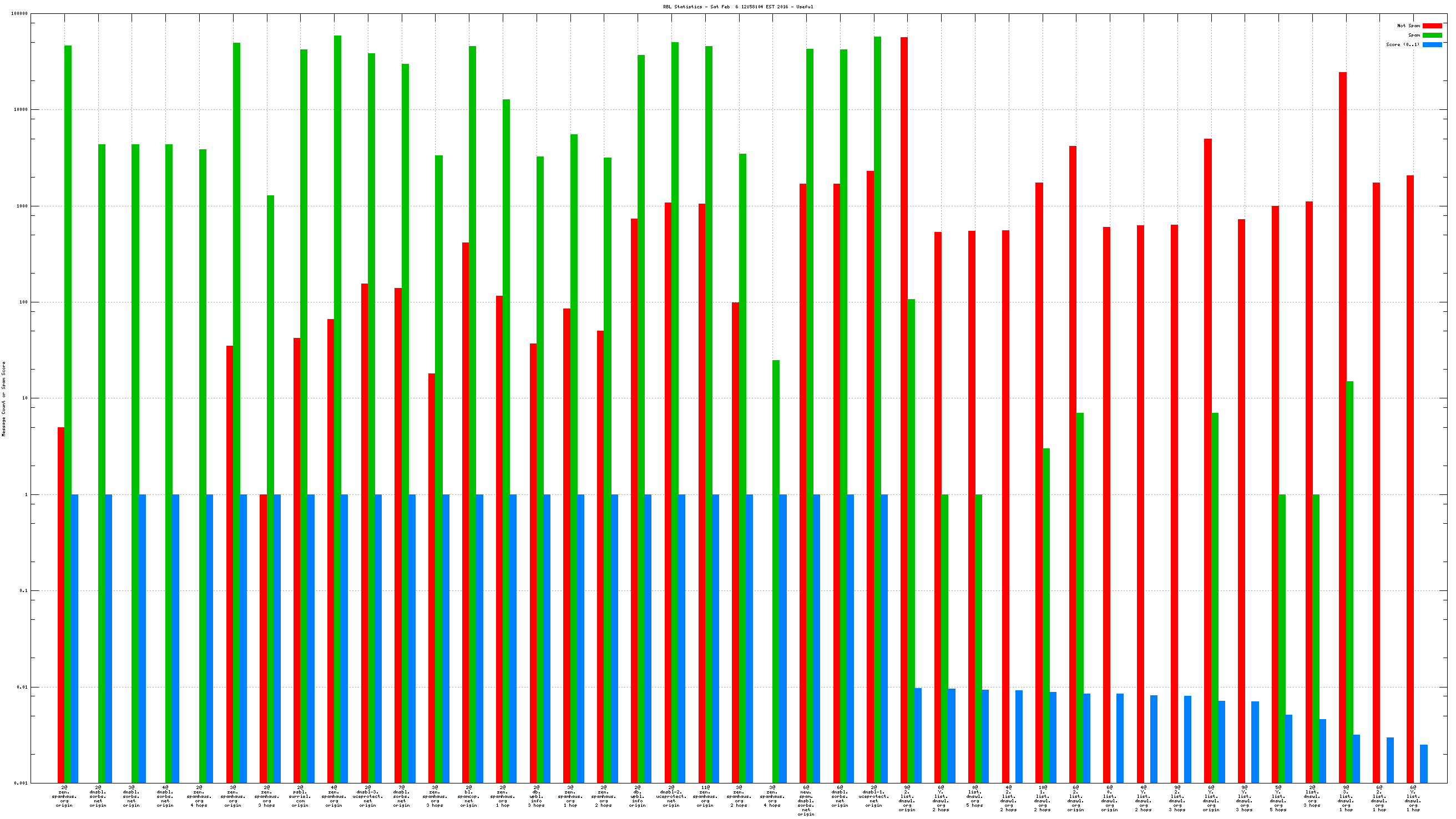Click the RBL Statistics chart title
The image size is (1456, 819).
point(737,7)
